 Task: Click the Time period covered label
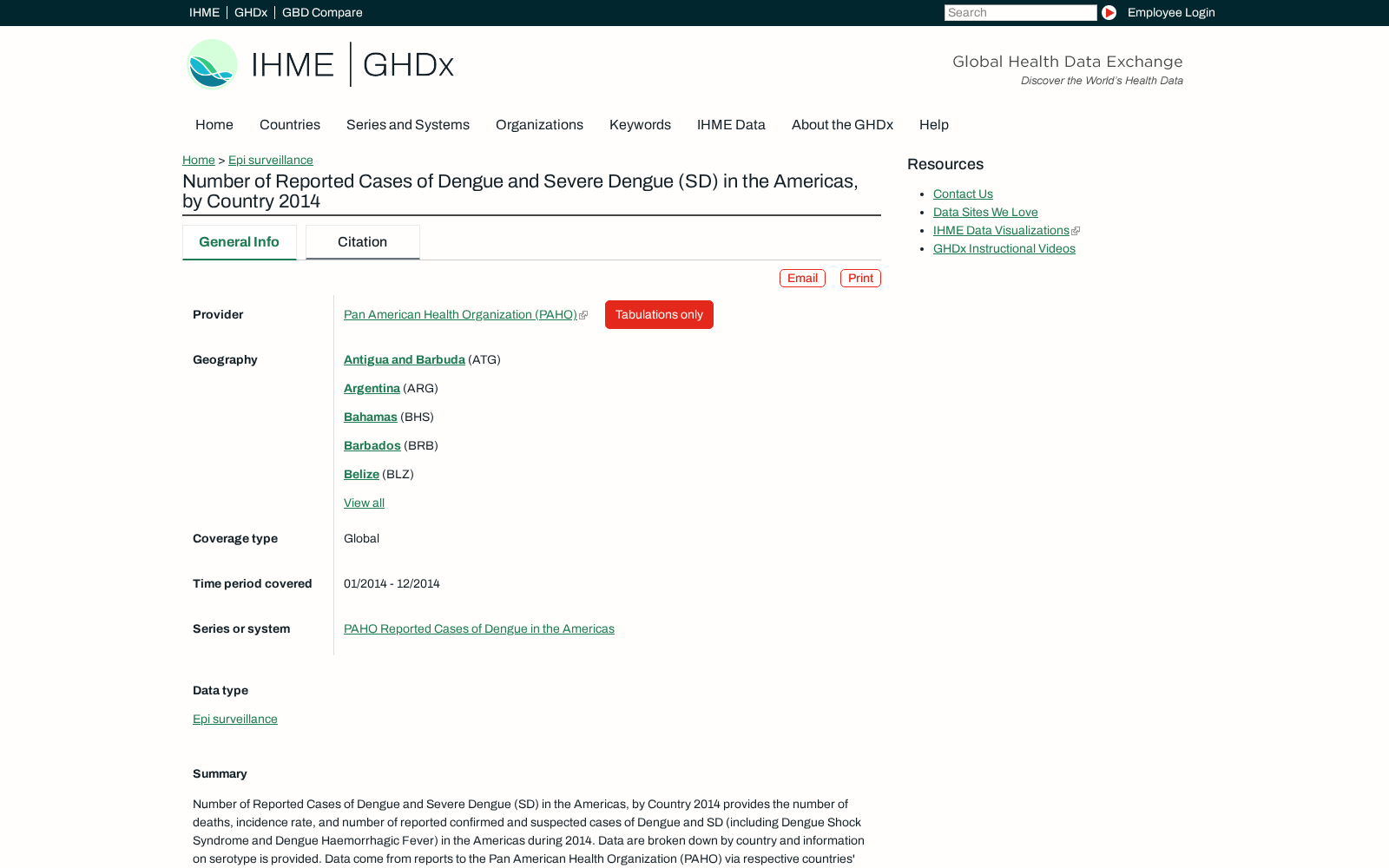(252, 583)
